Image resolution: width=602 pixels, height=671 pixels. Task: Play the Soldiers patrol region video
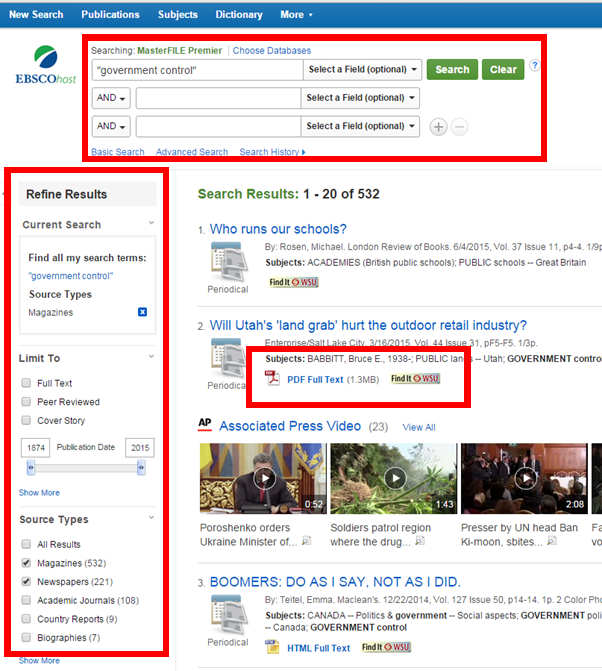[x=394, y=478]
